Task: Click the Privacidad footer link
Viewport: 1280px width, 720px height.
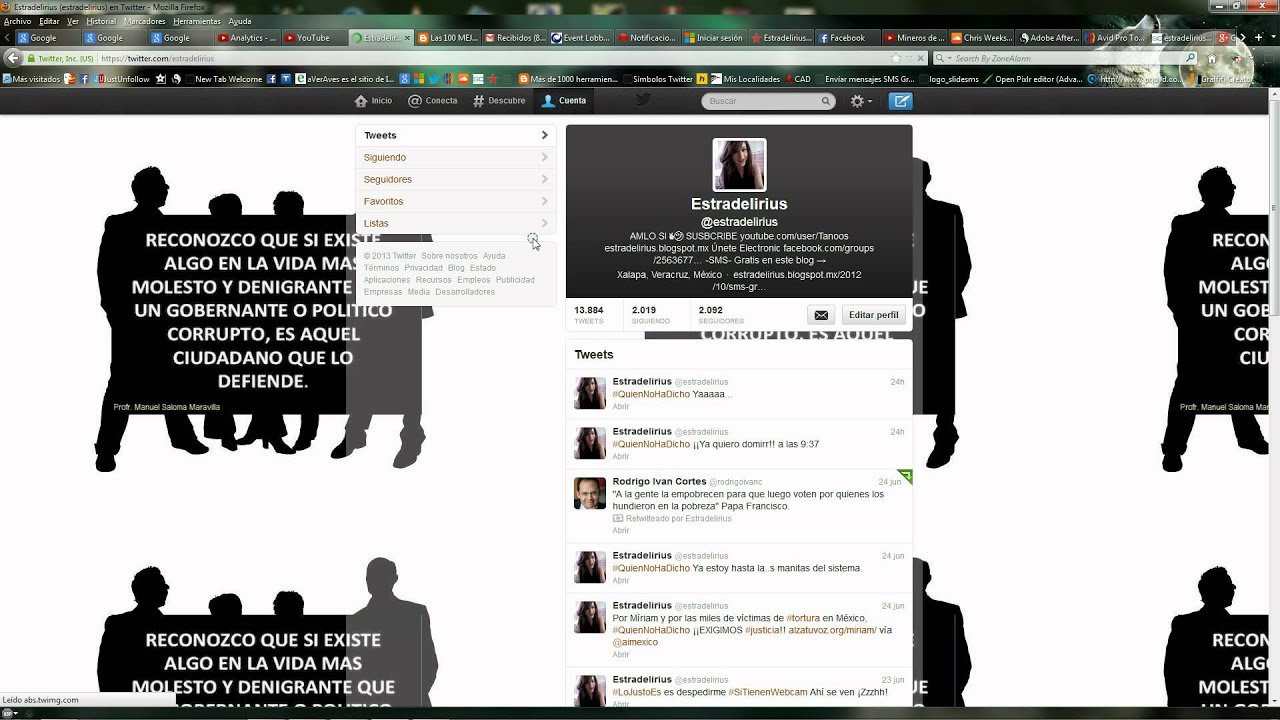Action: click(423, 268)
